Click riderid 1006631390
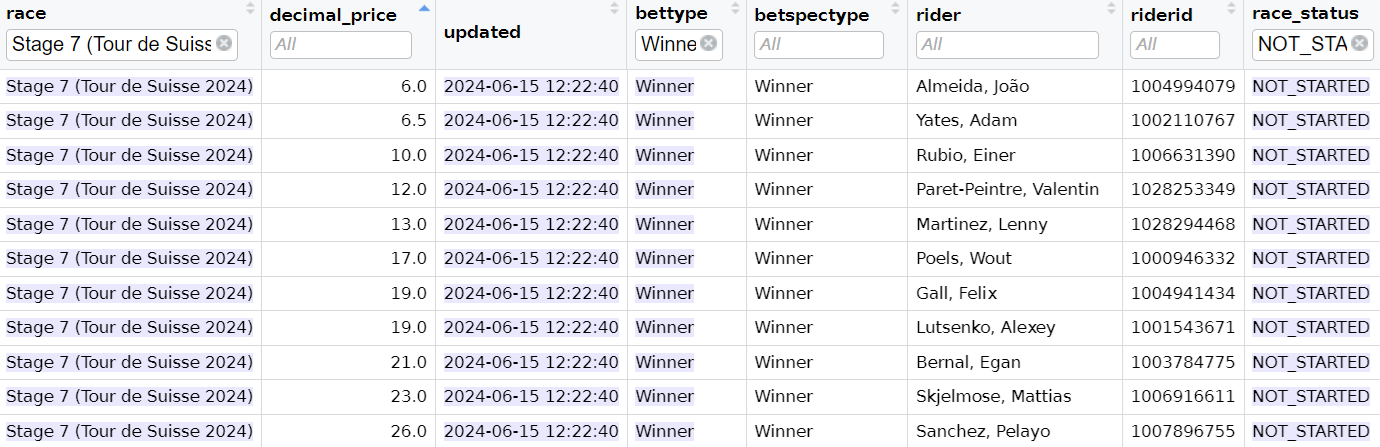 1183,155
